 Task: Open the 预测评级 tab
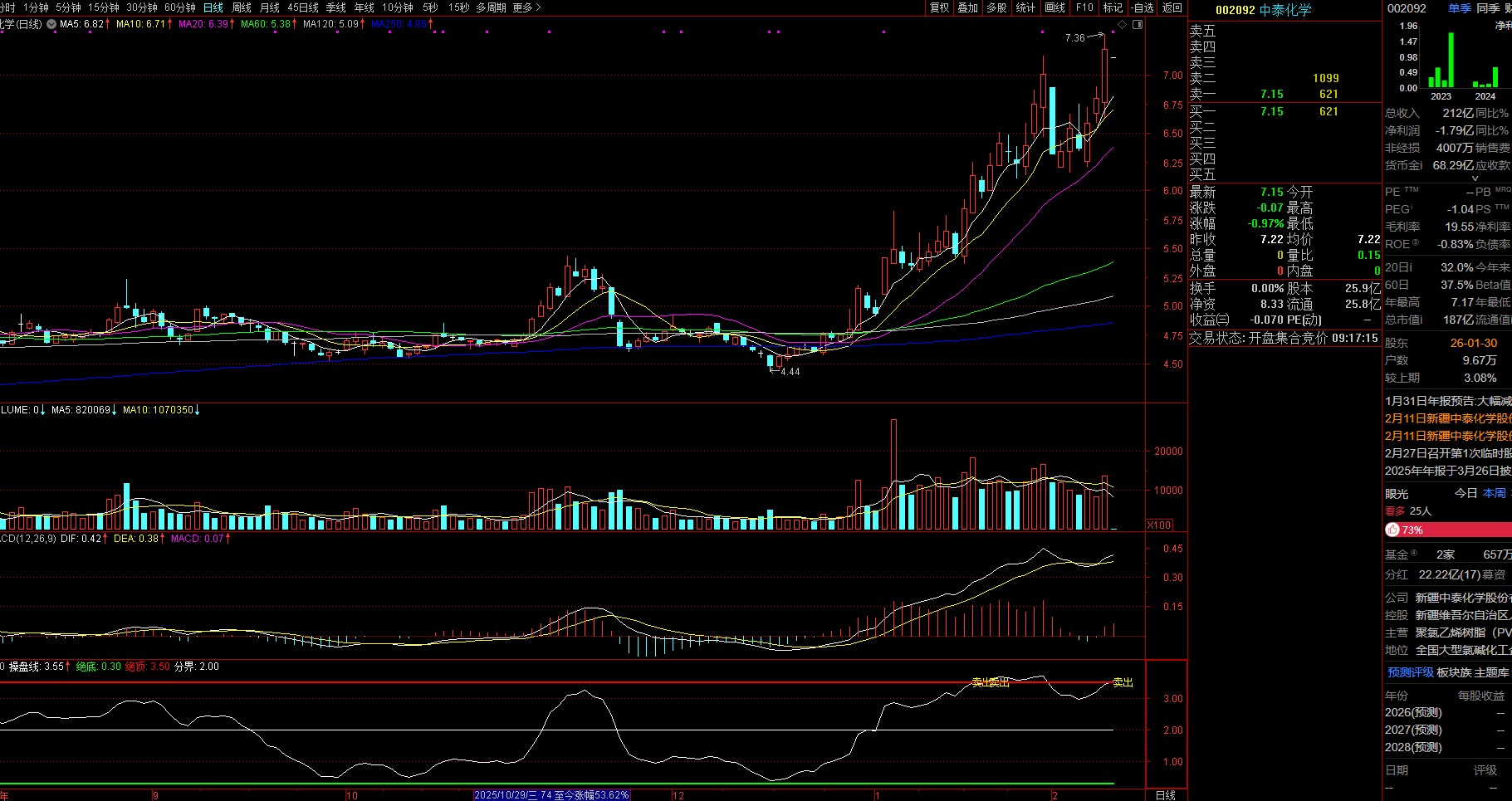pyautogui.click(x=1411, y=672)
